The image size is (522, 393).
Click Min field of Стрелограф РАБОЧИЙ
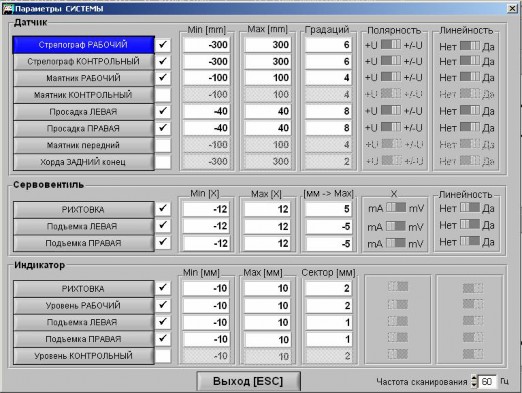point(206,45)
